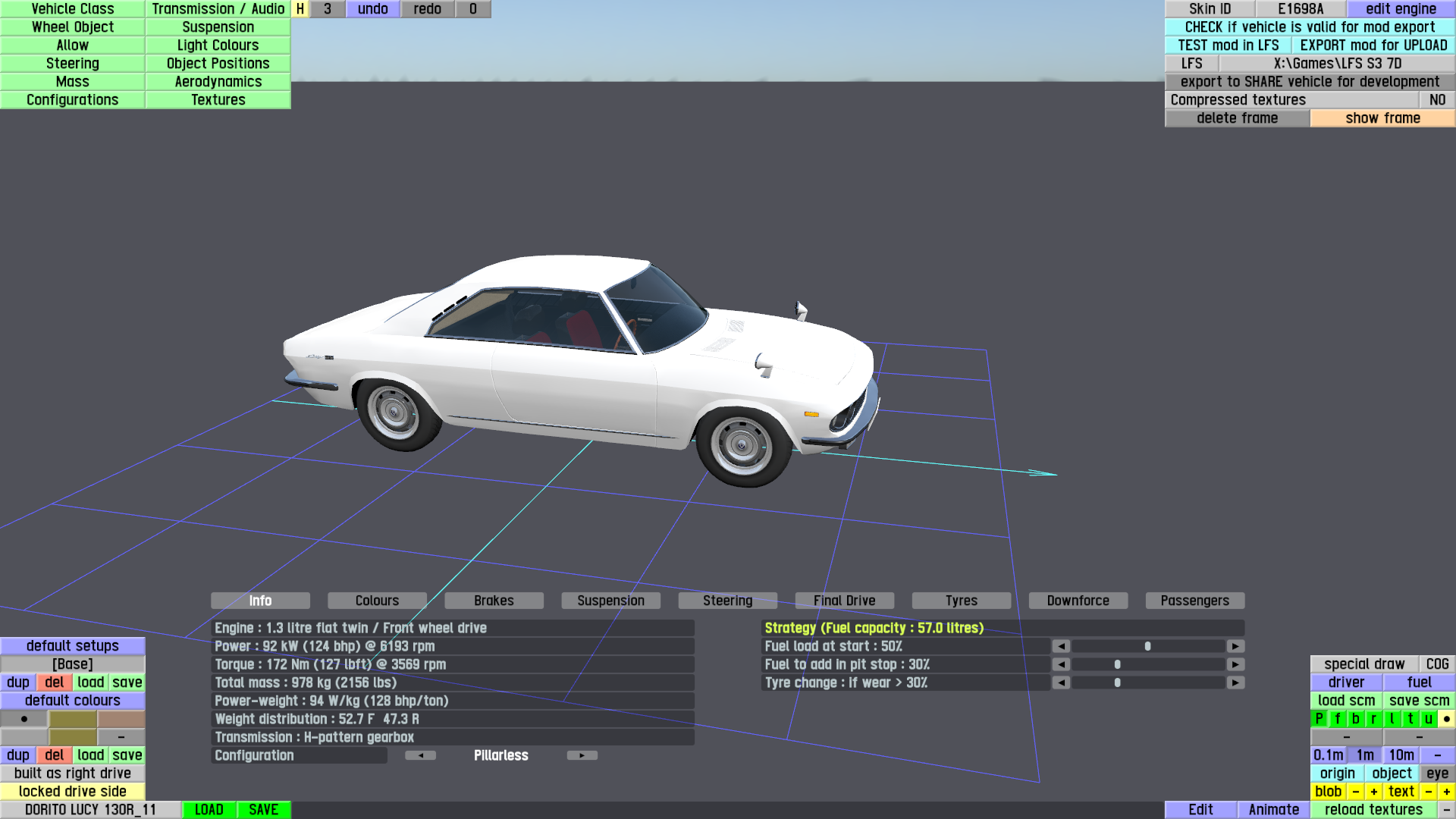This screenshot has width=1456, height=819.
Task: Select the 't' top view button
Action: click(x=1410, y=719)
